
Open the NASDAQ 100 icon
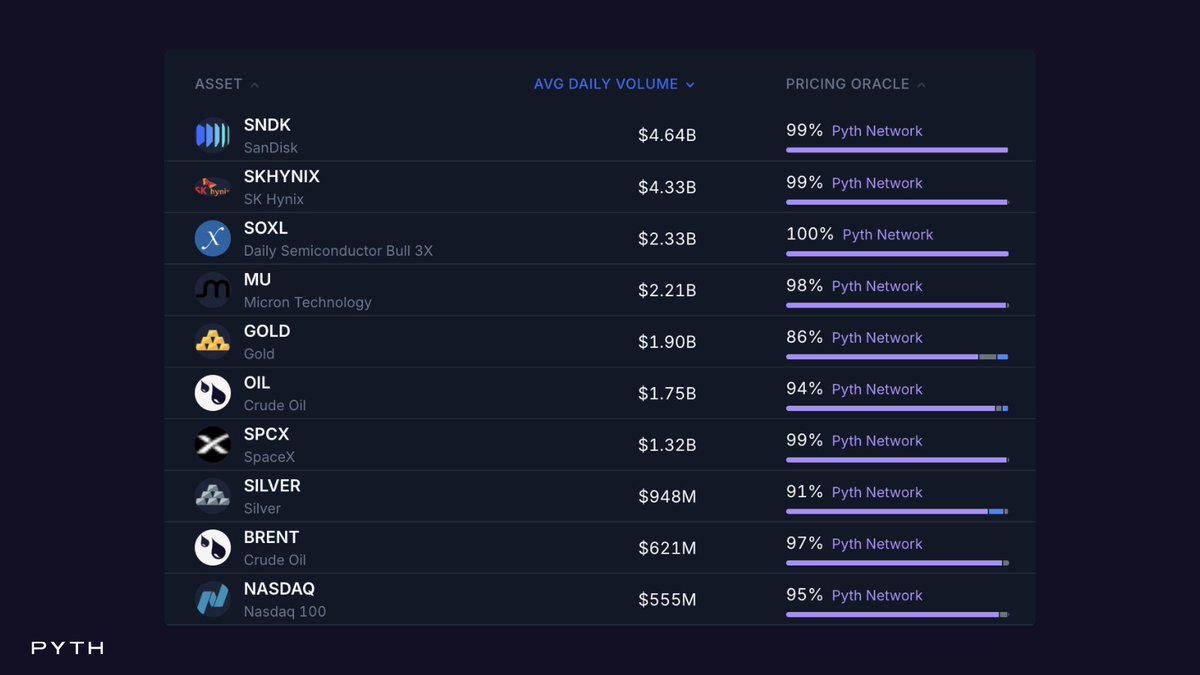click(x=212, y=599)
